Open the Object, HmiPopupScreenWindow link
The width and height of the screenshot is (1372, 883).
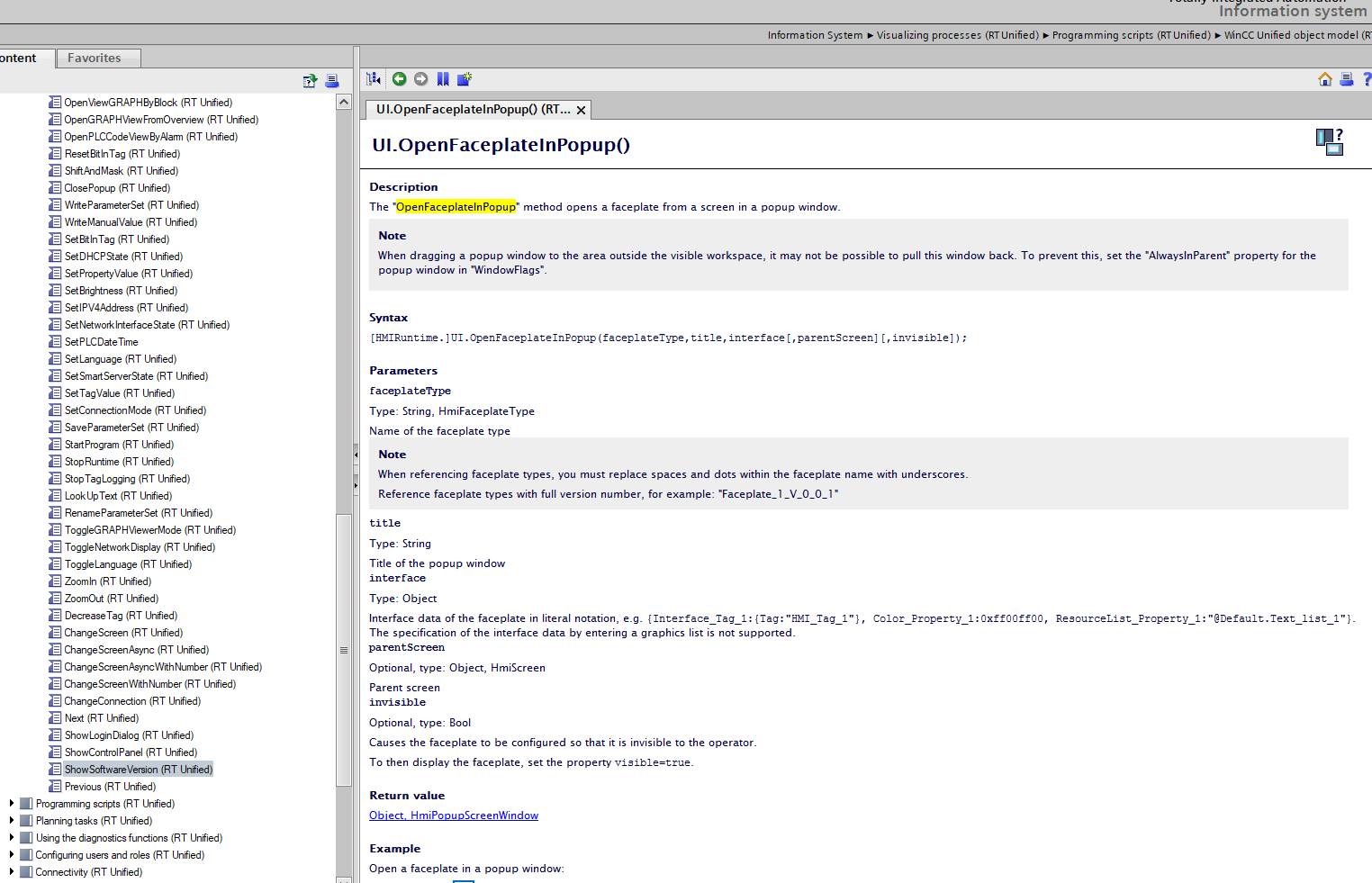(454, 815)
